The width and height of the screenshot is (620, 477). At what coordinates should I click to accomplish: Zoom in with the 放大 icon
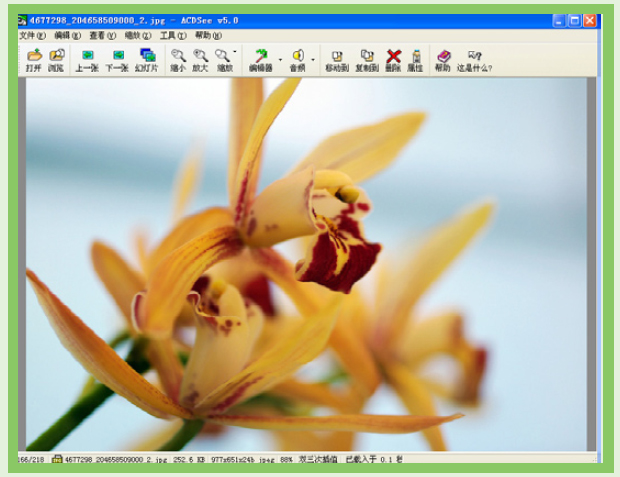pos(200,59)
